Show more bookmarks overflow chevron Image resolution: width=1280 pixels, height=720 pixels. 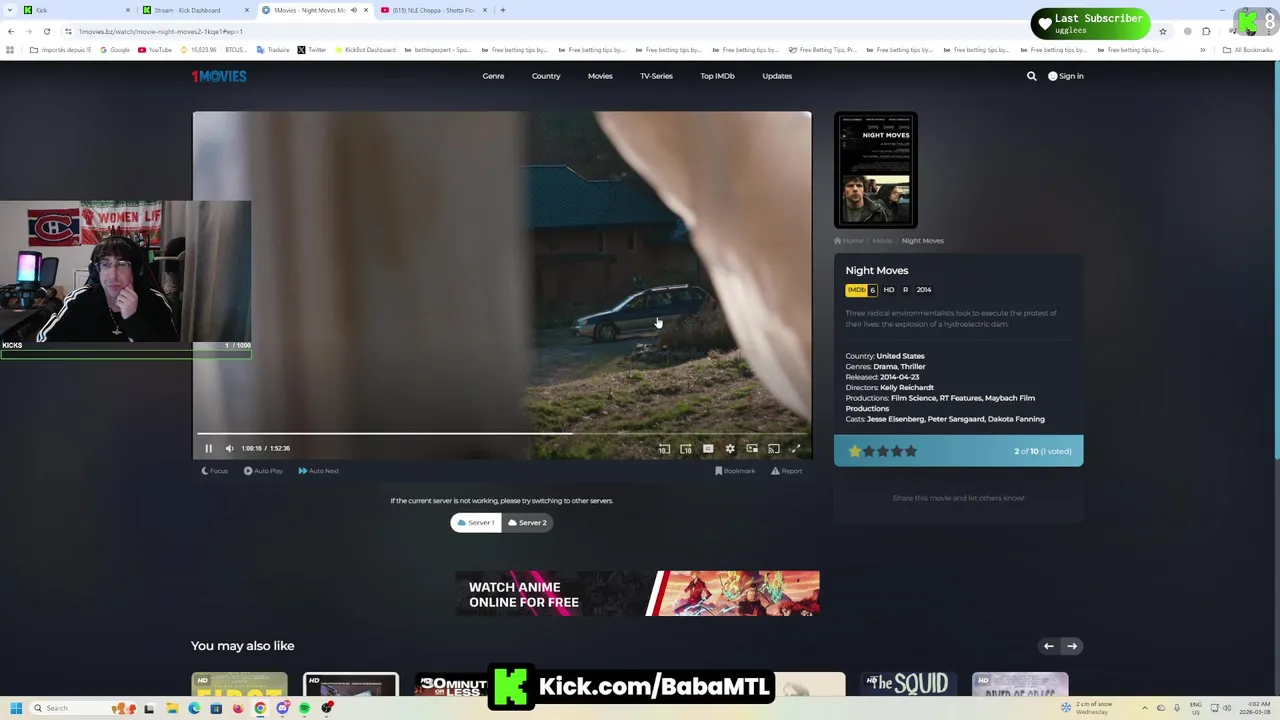point(1203,50)
